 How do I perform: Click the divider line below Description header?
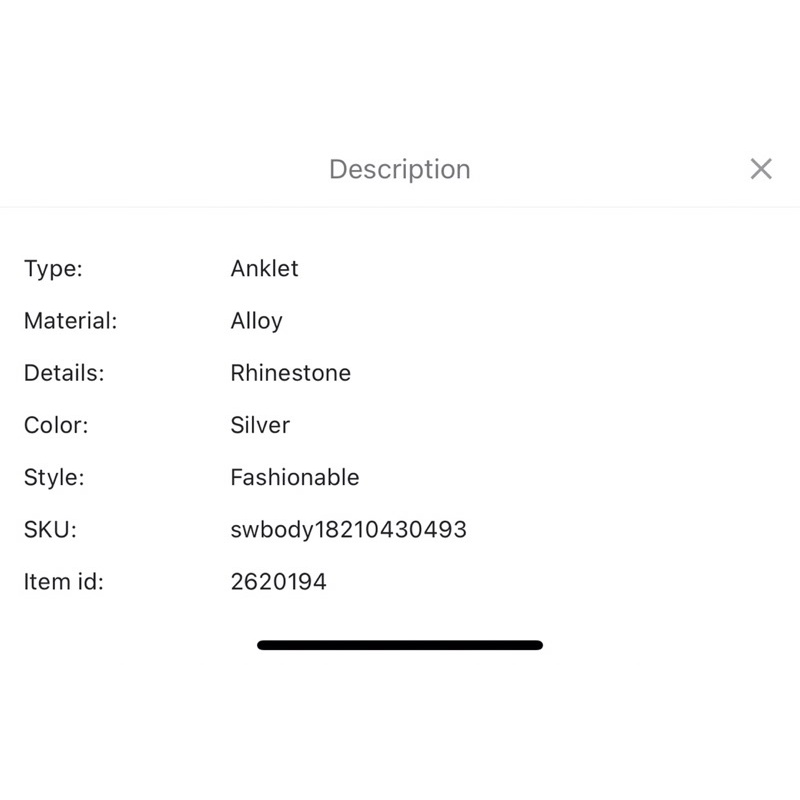click(400, 207)
